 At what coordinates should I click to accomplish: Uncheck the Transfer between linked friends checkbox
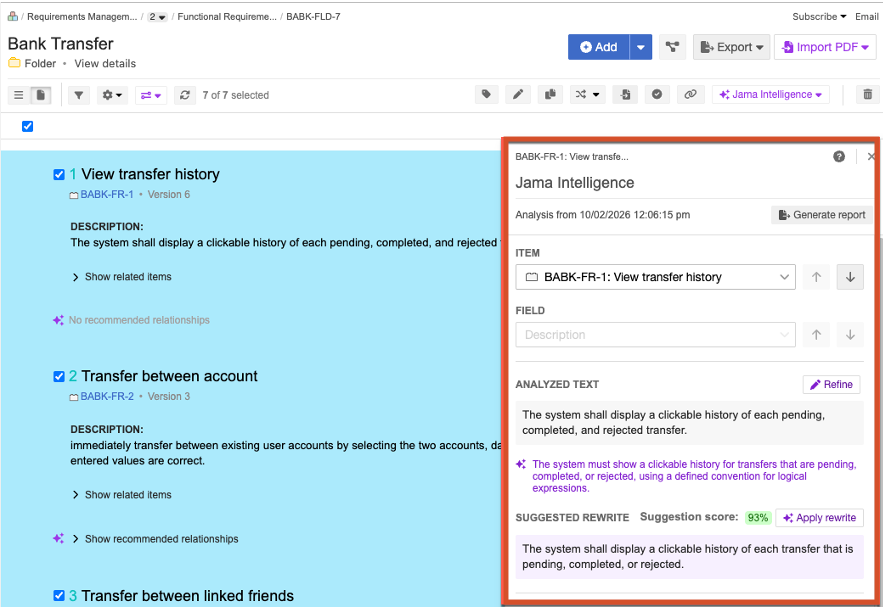click(x=59, y=595)
